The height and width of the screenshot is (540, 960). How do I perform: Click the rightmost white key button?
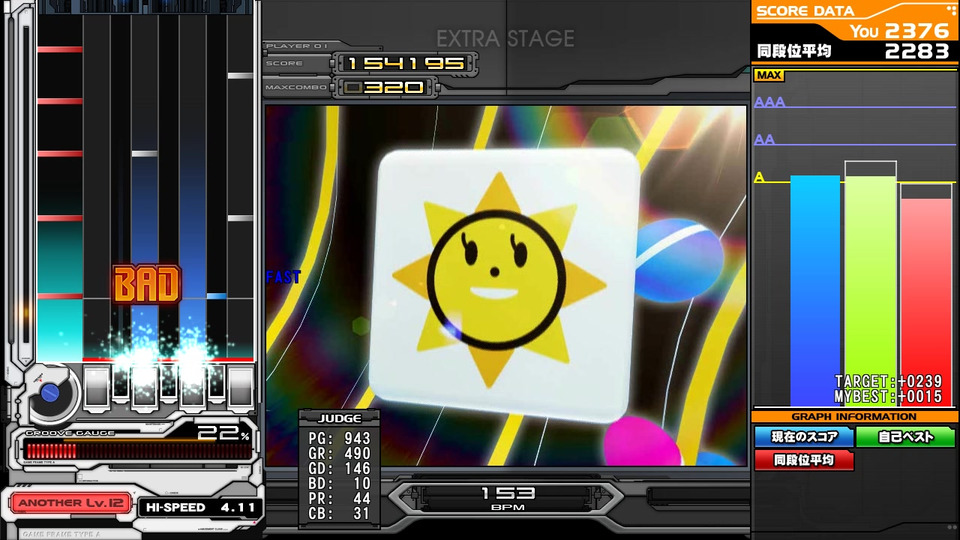pyautogui.click(x=240, y=387)
